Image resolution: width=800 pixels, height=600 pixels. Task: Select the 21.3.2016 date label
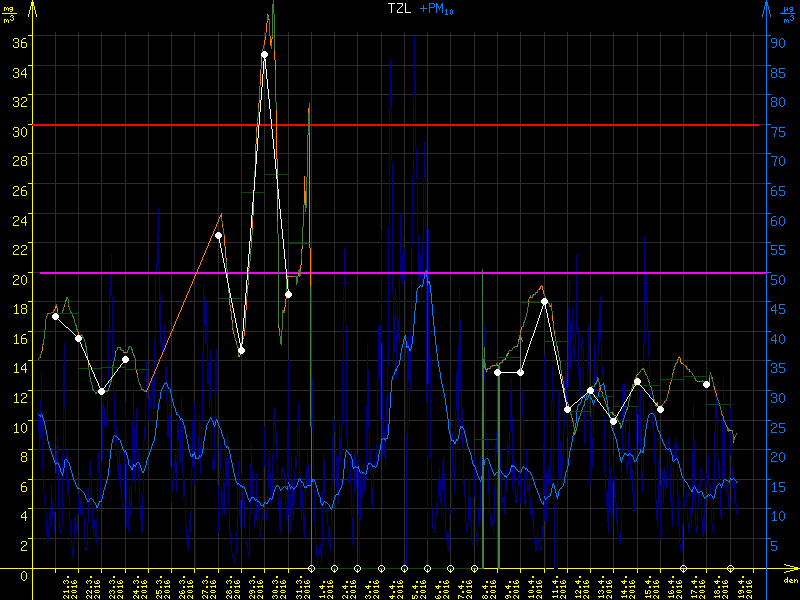(x=70, y=587)
